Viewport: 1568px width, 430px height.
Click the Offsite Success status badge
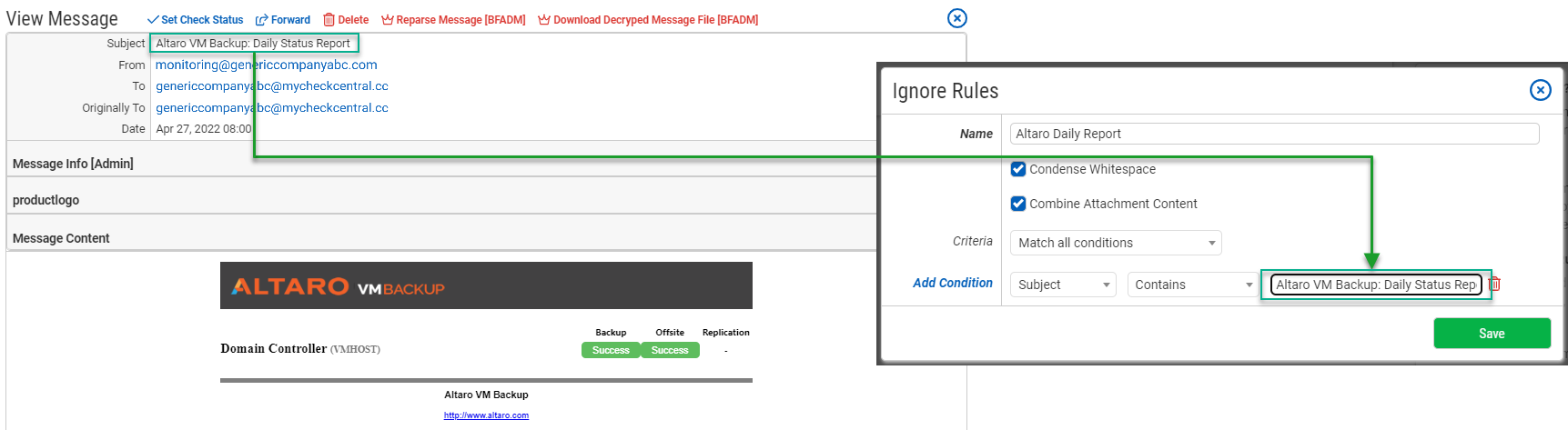(x=670, y=350)
